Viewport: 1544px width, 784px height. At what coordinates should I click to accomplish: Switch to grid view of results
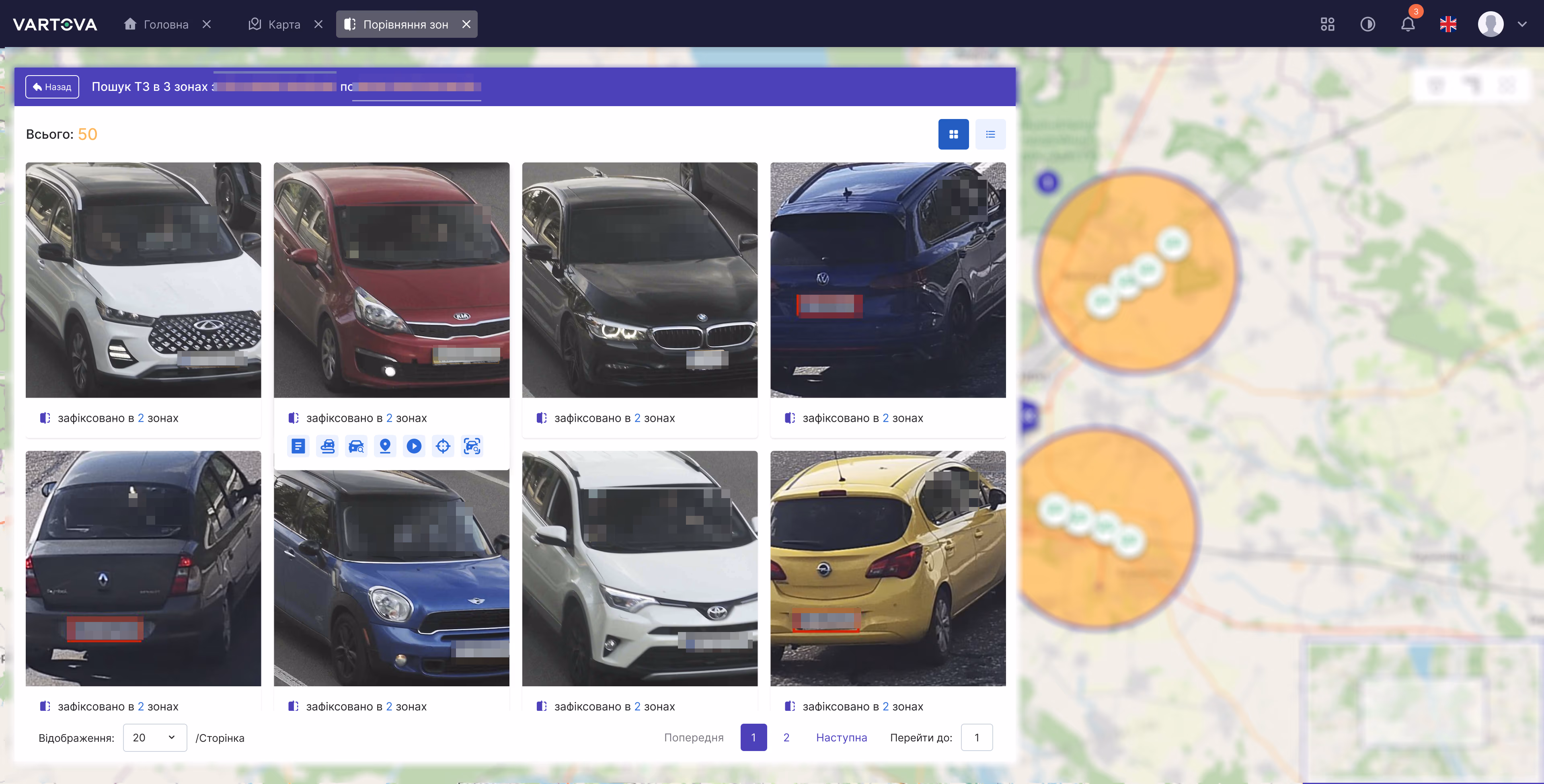tap(954, 134)
